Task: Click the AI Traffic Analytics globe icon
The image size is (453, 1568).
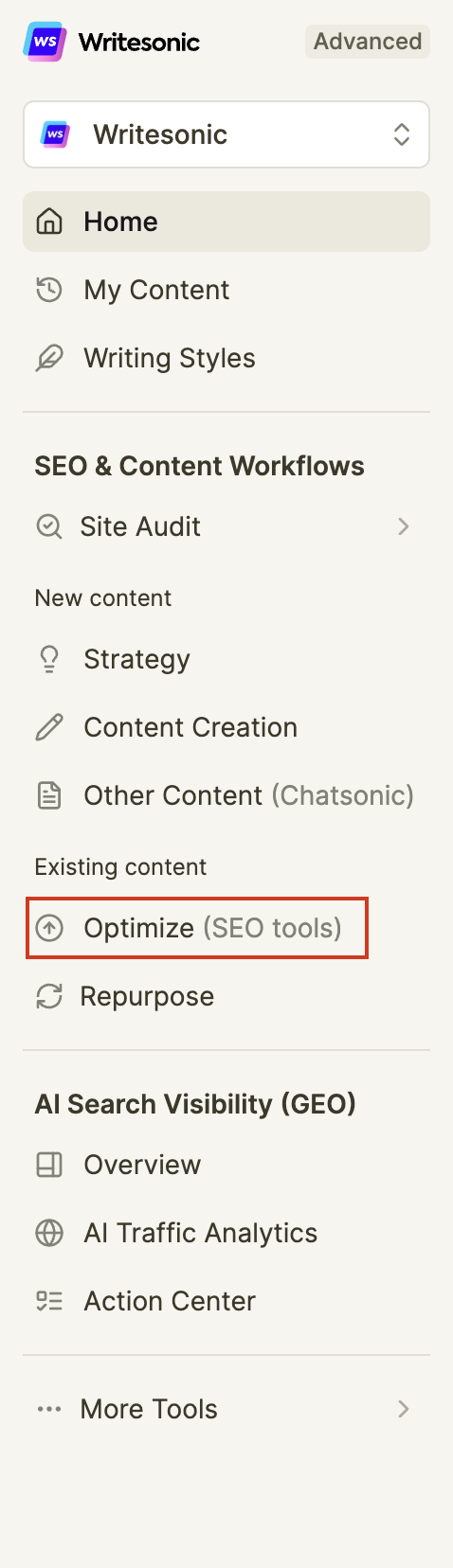Action: point(49,1233)
